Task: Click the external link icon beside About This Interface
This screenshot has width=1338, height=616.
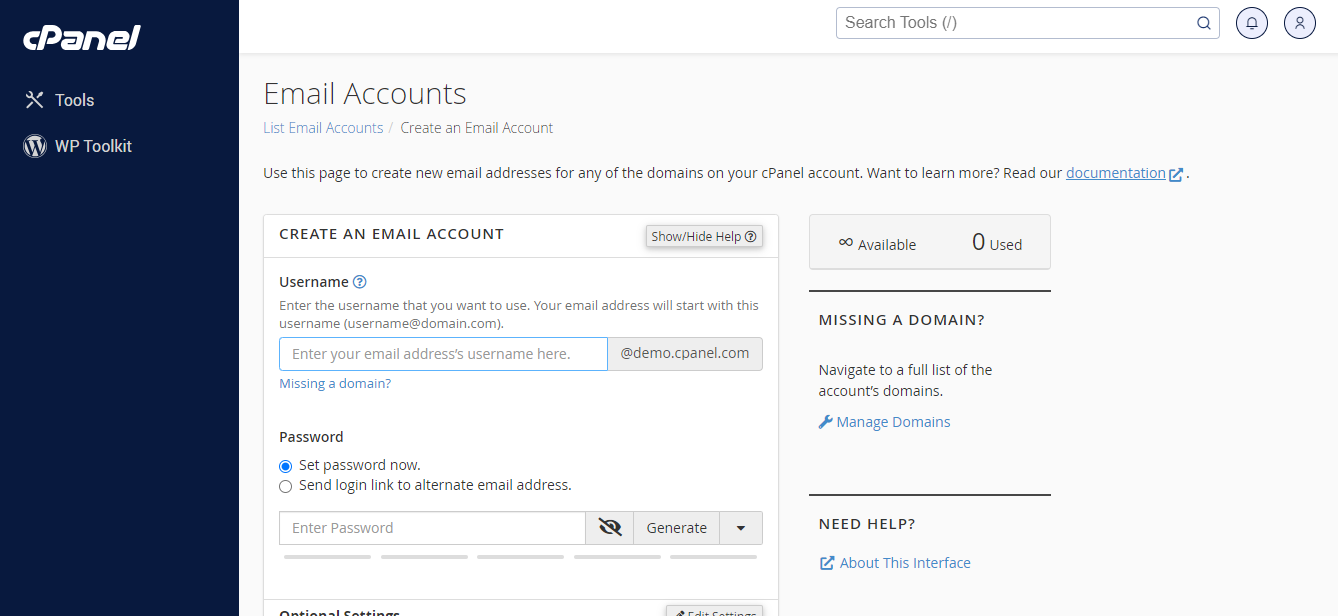Action: (826, 562)
